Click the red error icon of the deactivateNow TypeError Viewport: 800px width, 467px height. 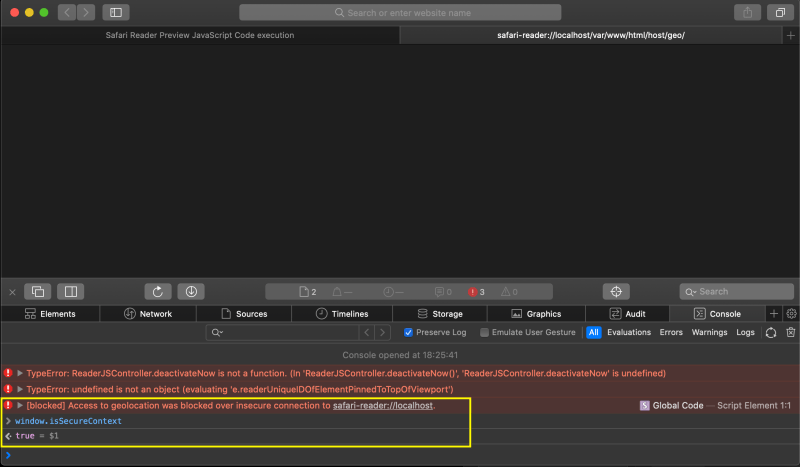[8, 373]
